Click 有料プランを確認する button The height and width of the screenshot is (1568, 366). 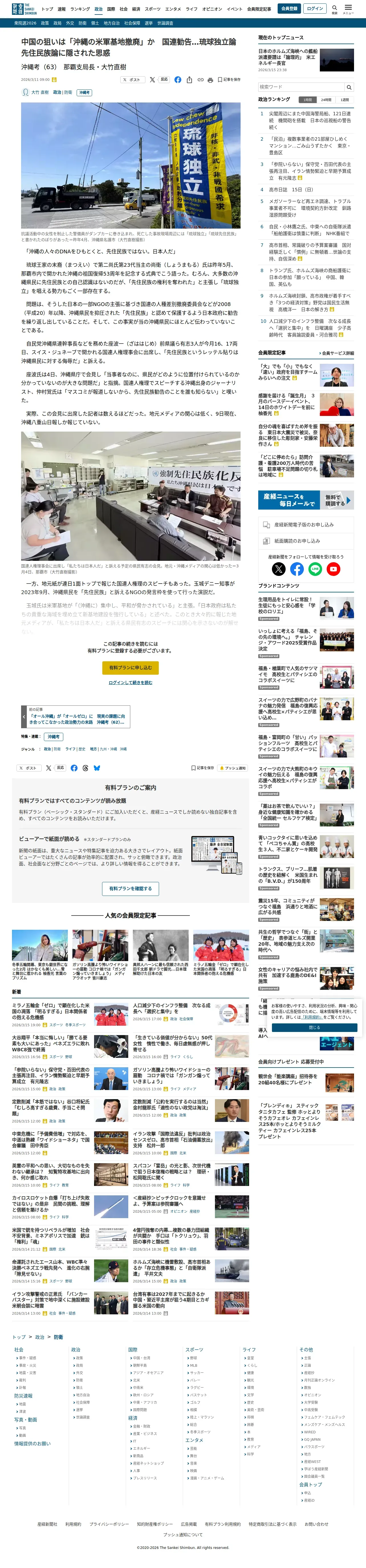(130, 889)
